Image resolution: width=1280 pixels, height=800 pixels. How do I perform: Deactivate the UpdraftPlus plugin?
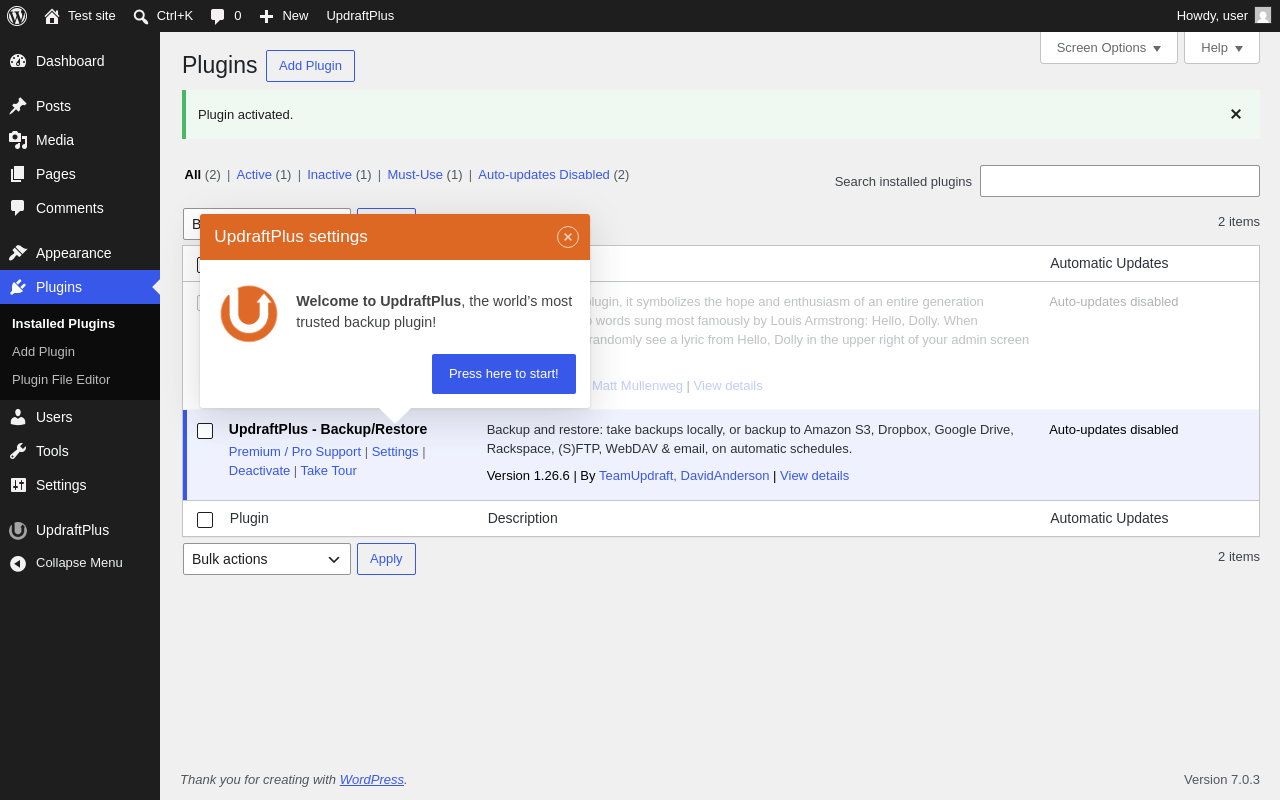[x=260, y=470]
